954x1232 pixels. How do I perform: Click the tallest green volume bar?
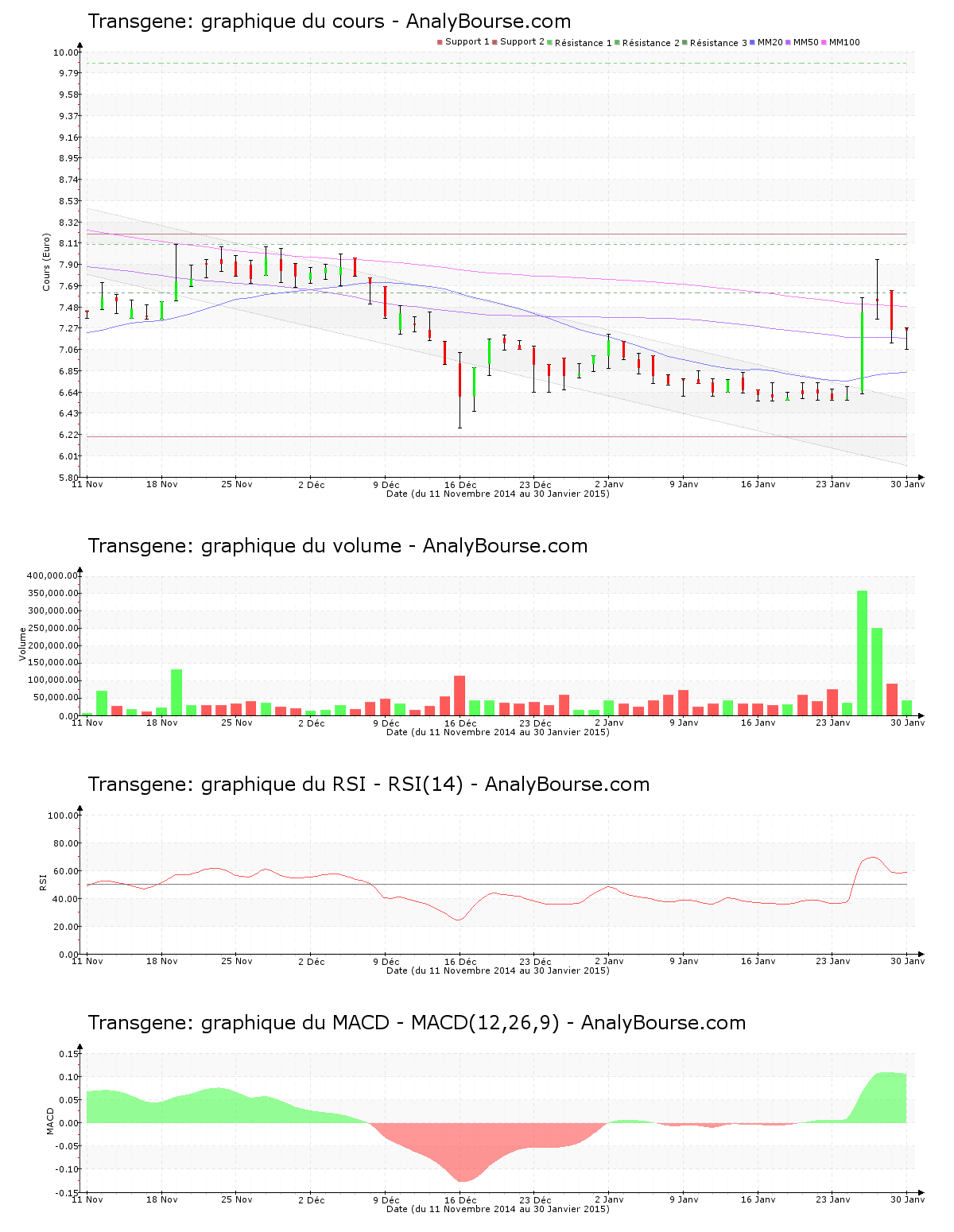[862, 653]
